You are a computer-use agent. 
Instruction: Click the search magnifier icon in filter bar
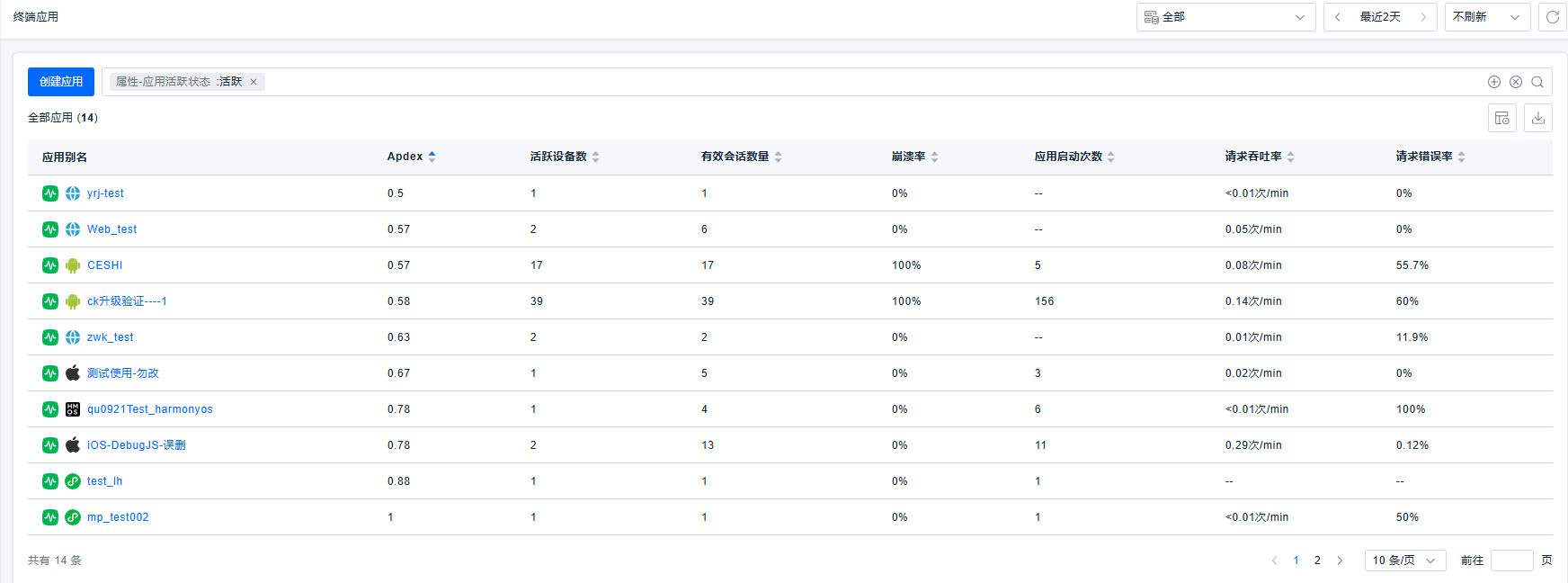tap(1537, 82)
